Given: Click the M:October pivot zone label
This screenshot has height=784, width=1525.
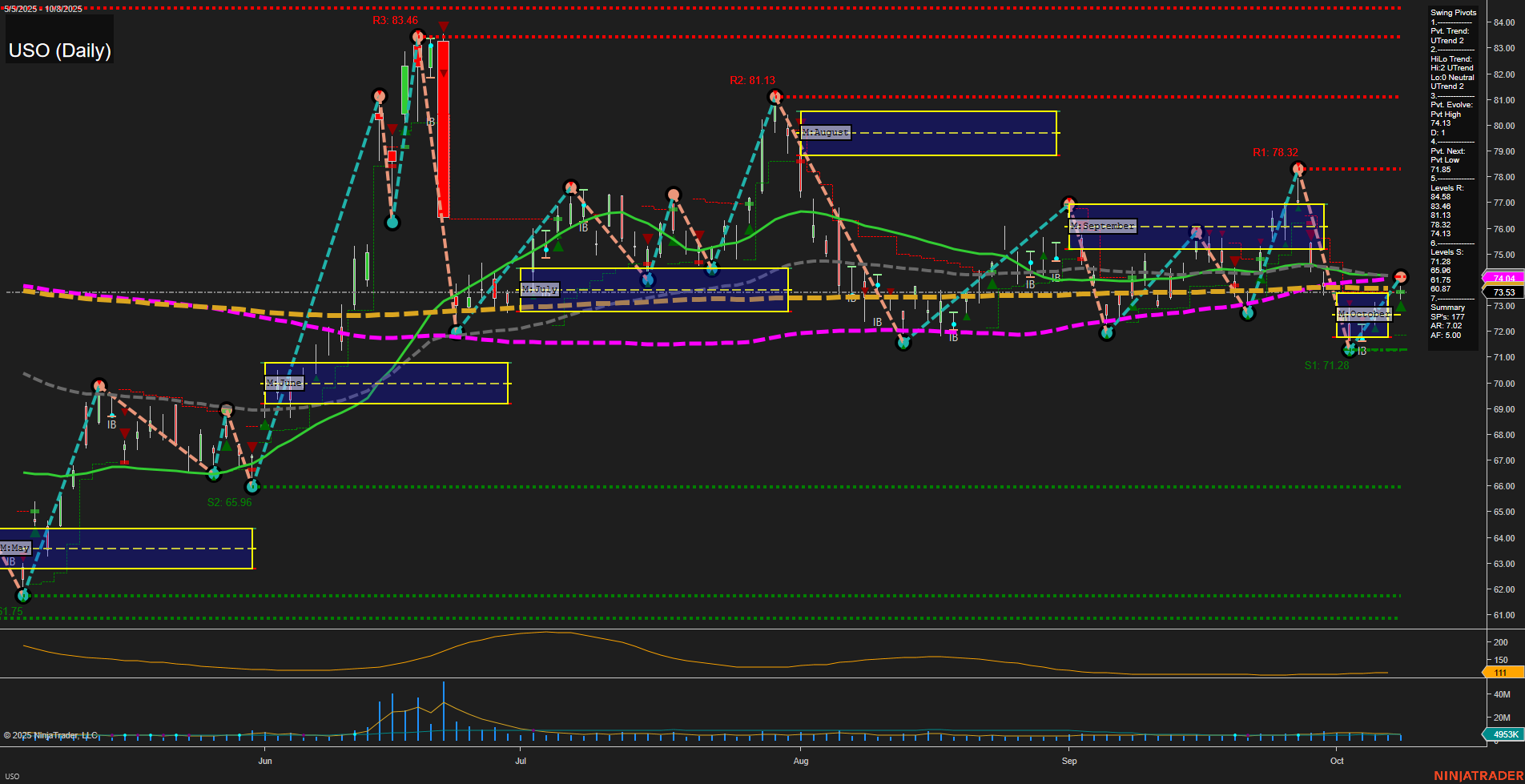Looking at the screenshot, I should 1363,314.
